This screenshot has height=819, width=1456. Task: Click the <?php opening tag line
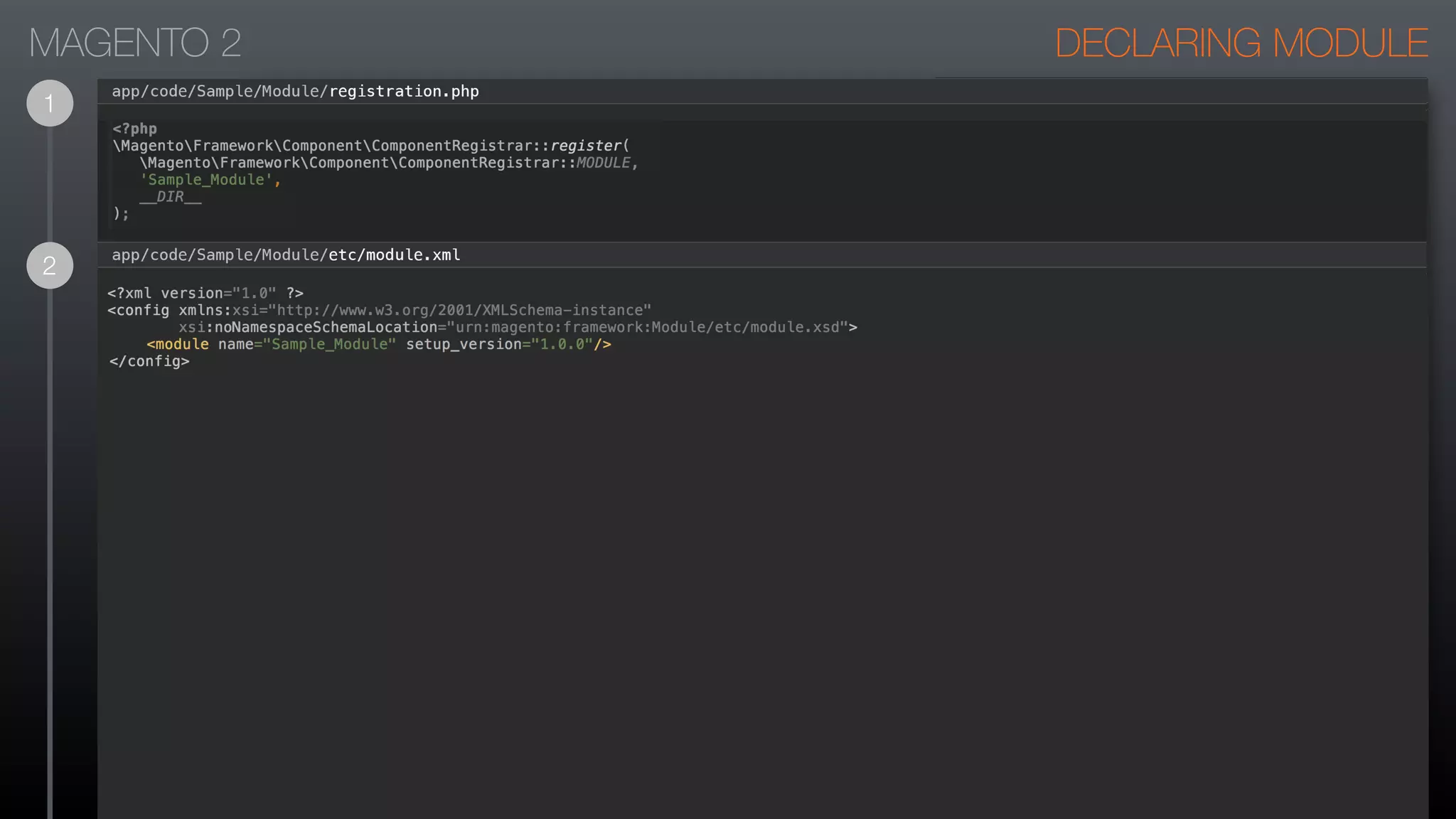[134, 129]
